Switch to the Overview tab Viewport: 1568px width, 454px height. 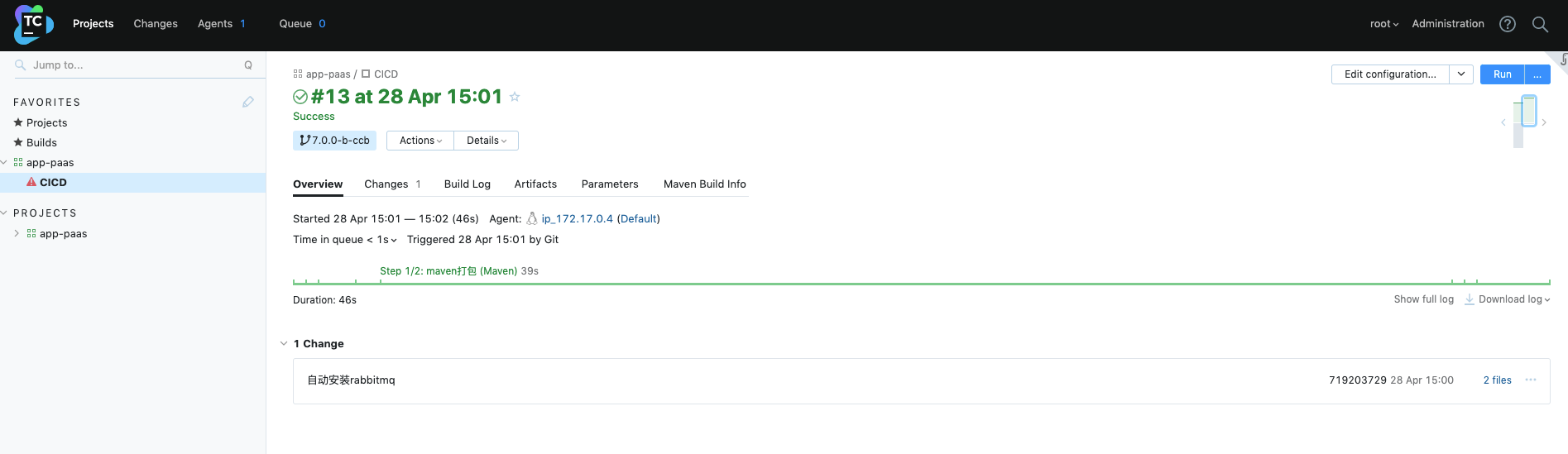point(318,184)
